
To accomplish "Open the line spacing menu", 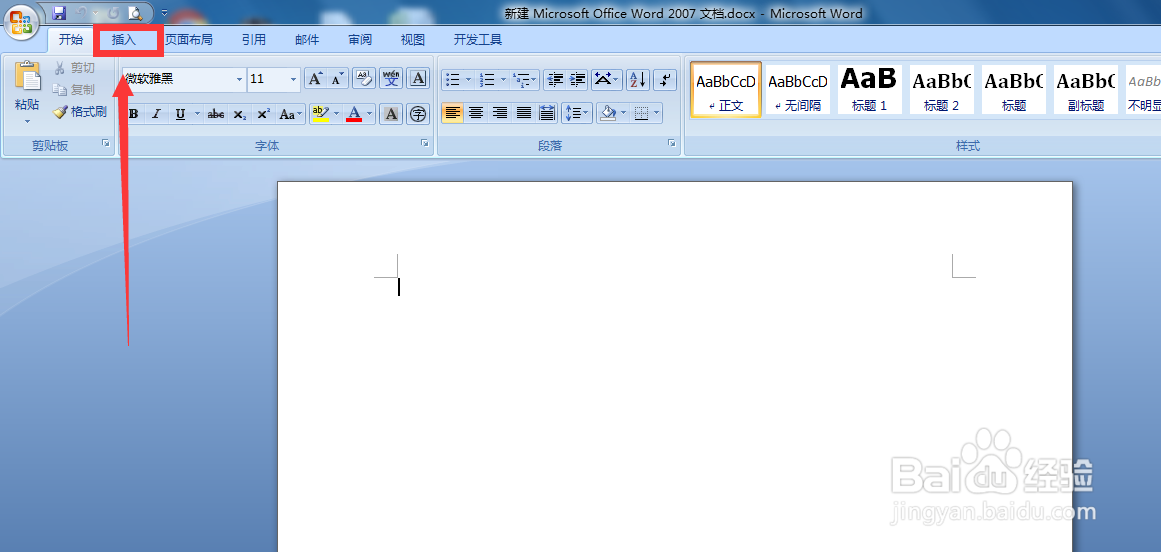I will pyautogui.click(x=577, y=113).
